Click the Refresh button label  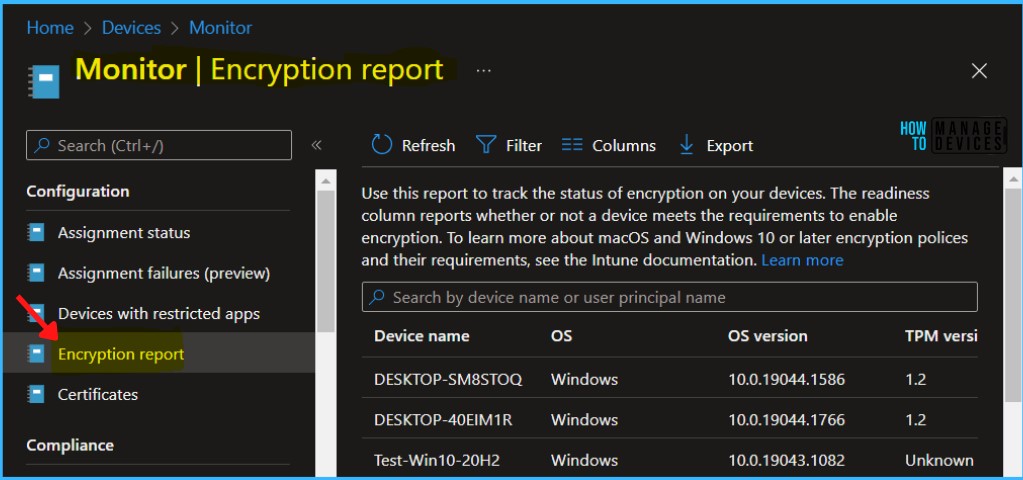[429, 145]
